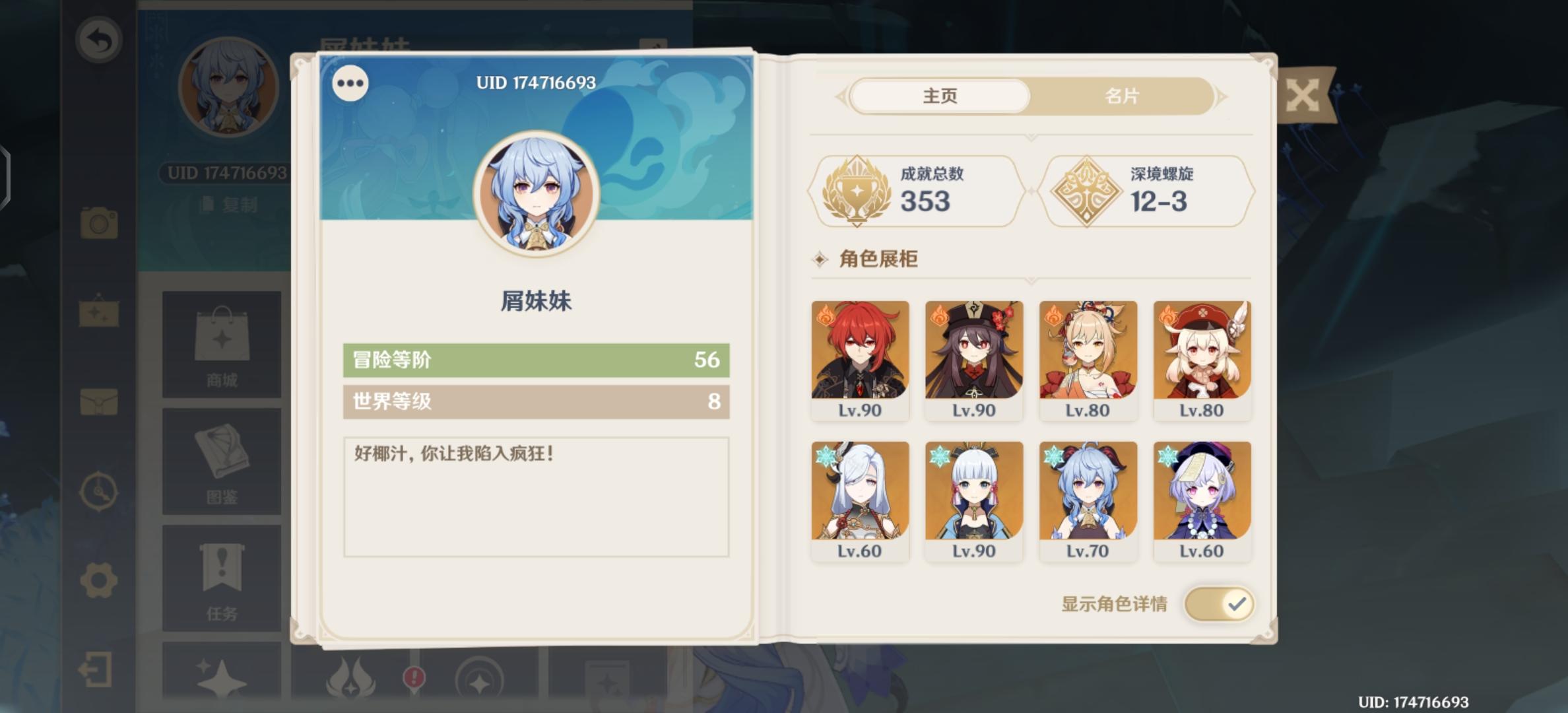This screenshot has height=713, width=1568.
Task: Select the 主页 tab
Action: (x=940, y=96)
